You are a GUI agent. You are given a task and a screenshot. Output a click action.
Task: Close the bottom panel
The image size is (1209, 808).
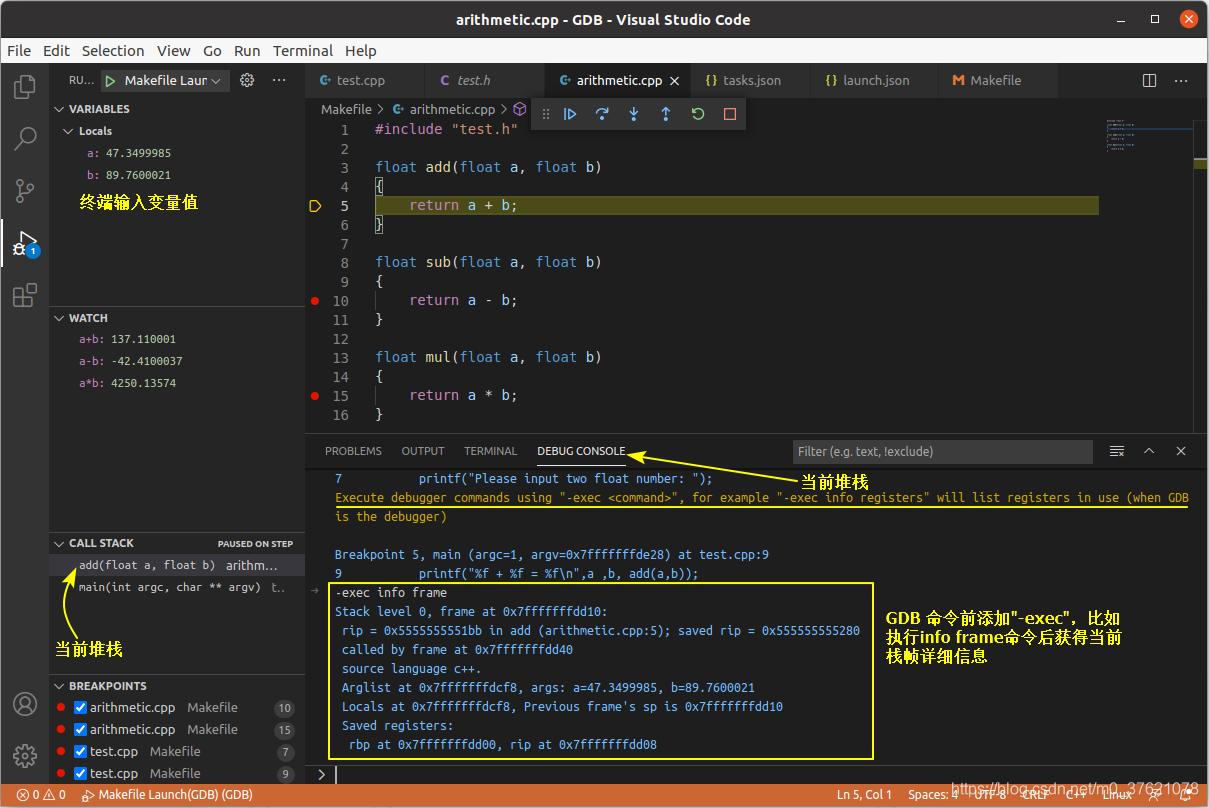click(1181, 451)
